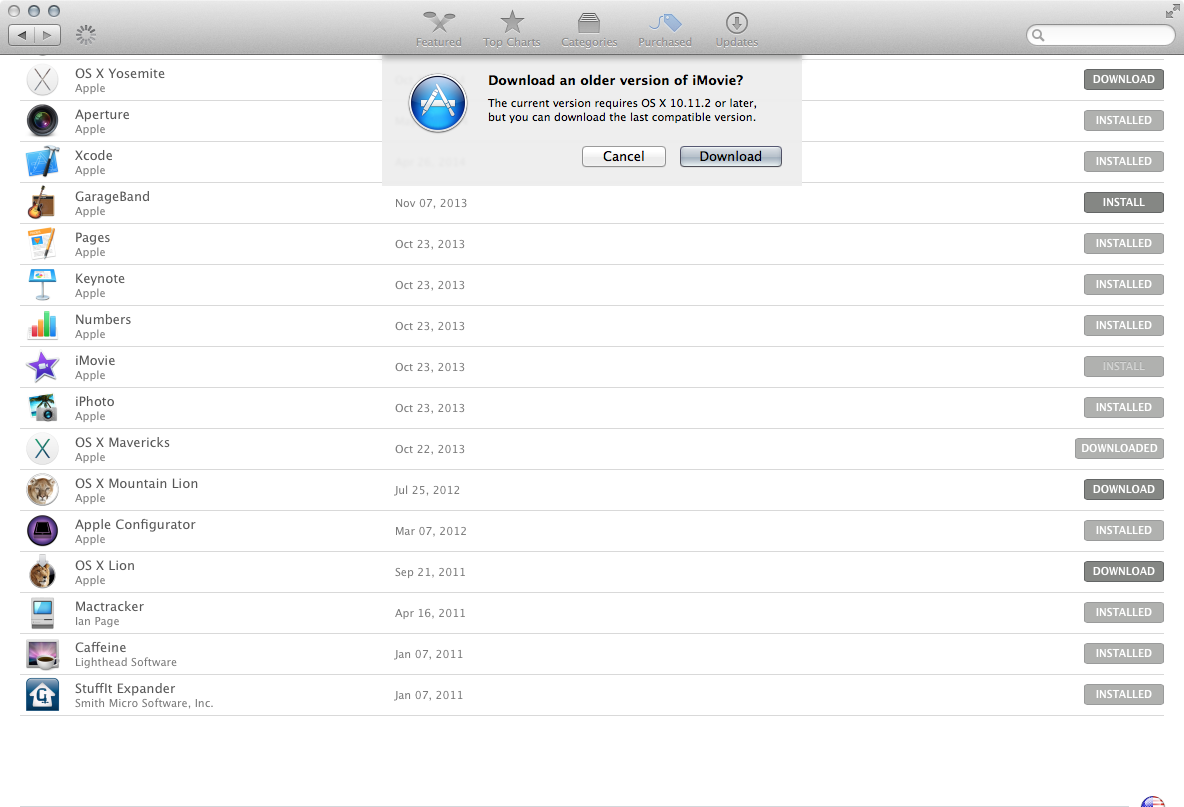
Task: Click the Caffeine coffee cup icon
Action: pos(42,654)
